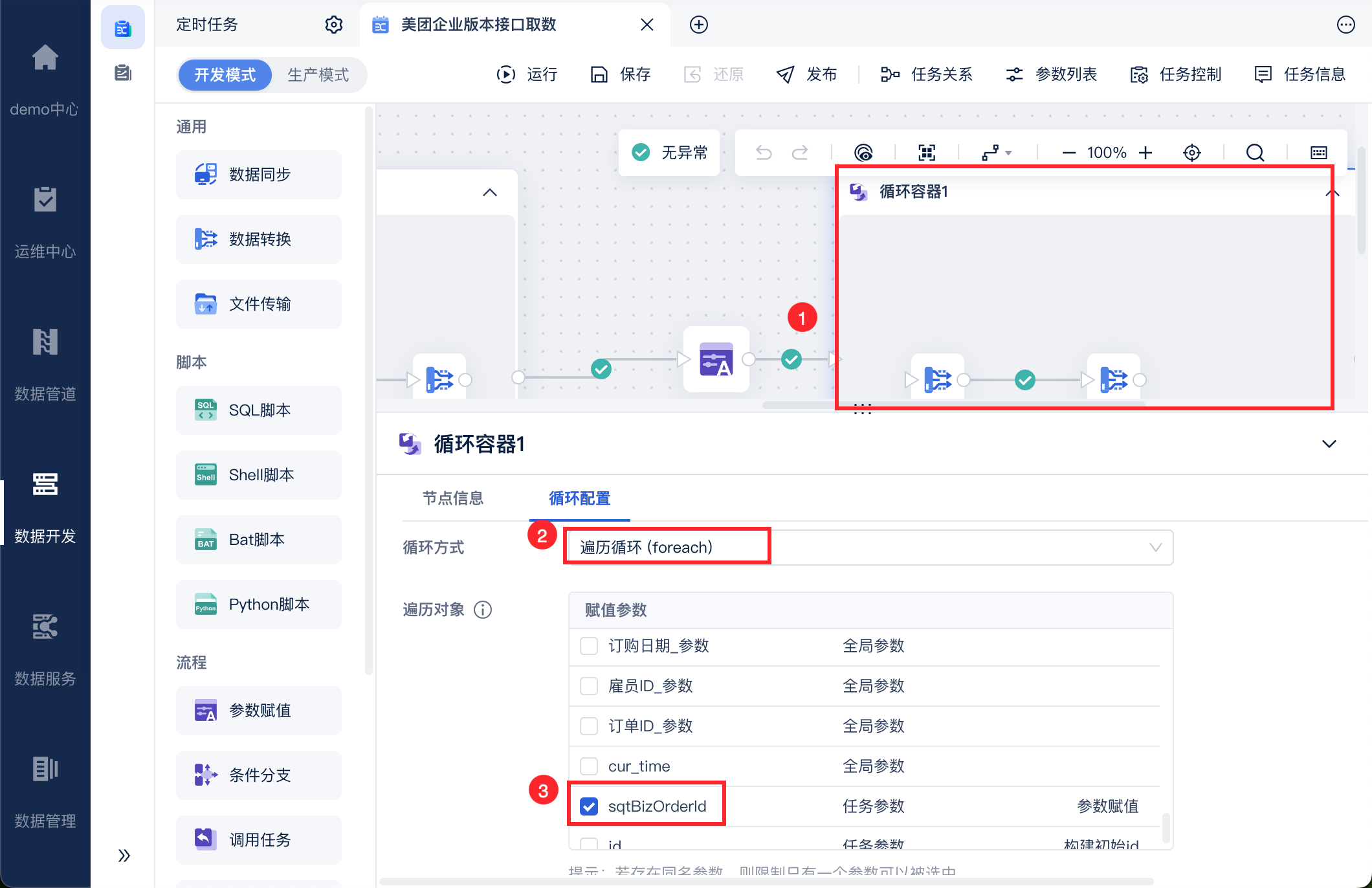Screen dimensions: 1372x888
Task: Click the canvas search magnifier icon
Action: (x=1255, y=153)
